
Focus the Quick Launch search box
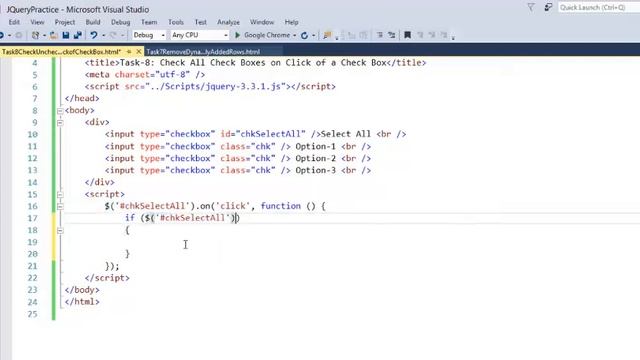pyautogui.click(x=599, y=7)
